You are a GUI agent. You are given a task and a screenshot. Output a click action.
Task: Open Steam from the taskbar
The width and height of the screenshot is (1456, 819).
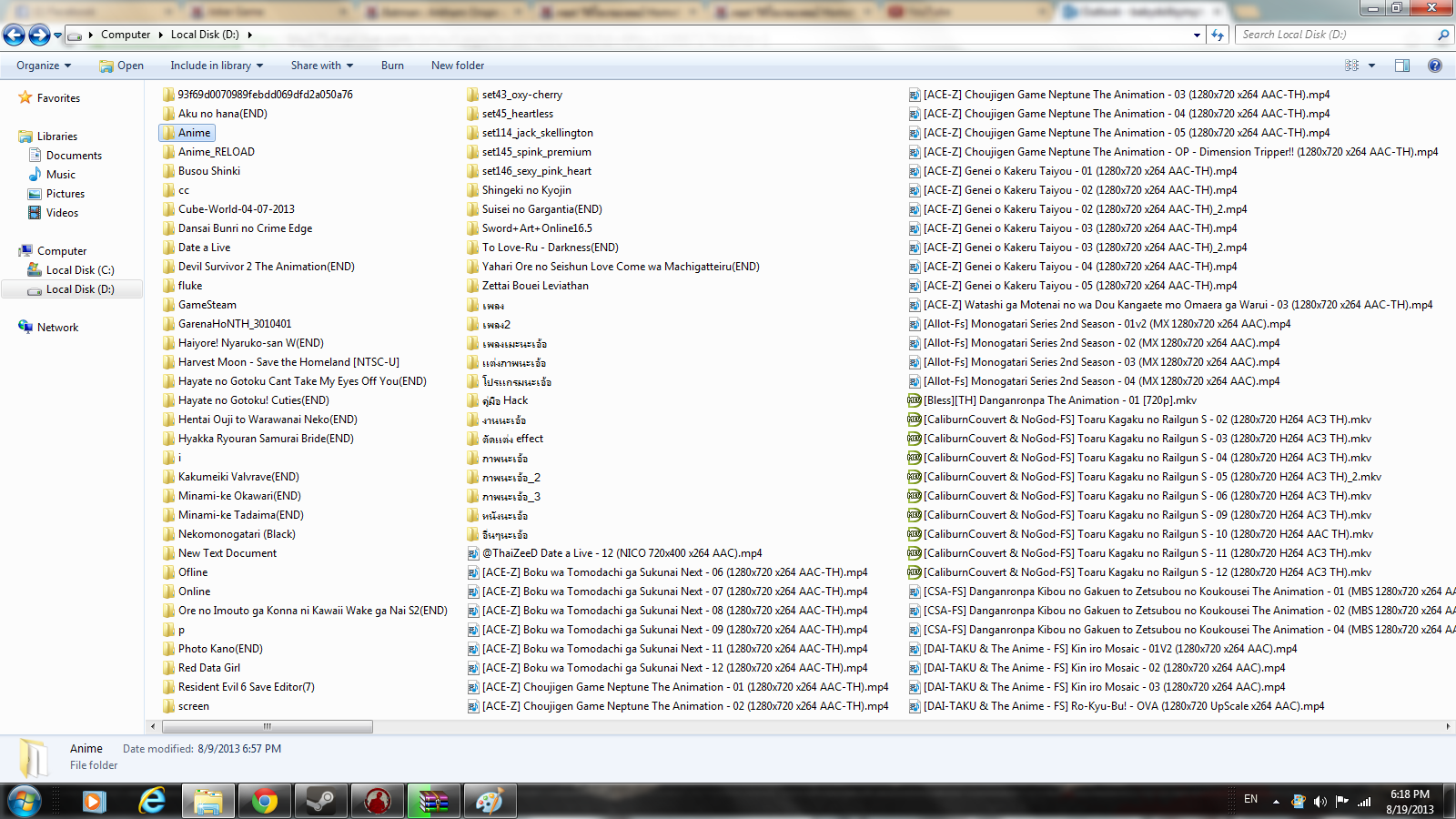point(321,802)
